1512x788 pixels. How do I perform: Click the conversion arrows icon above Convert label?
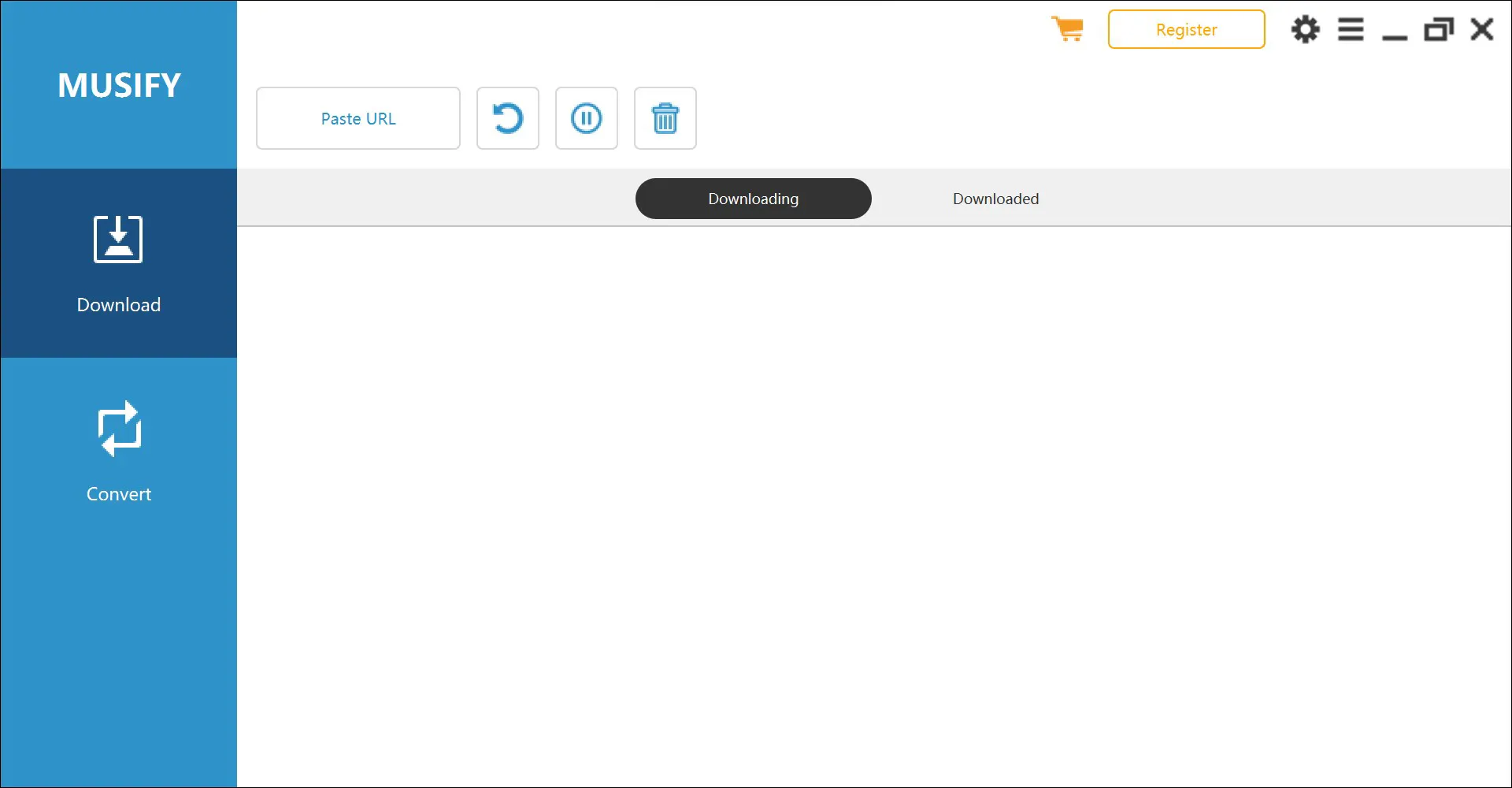pyautogui.click(x=118, y=428)
